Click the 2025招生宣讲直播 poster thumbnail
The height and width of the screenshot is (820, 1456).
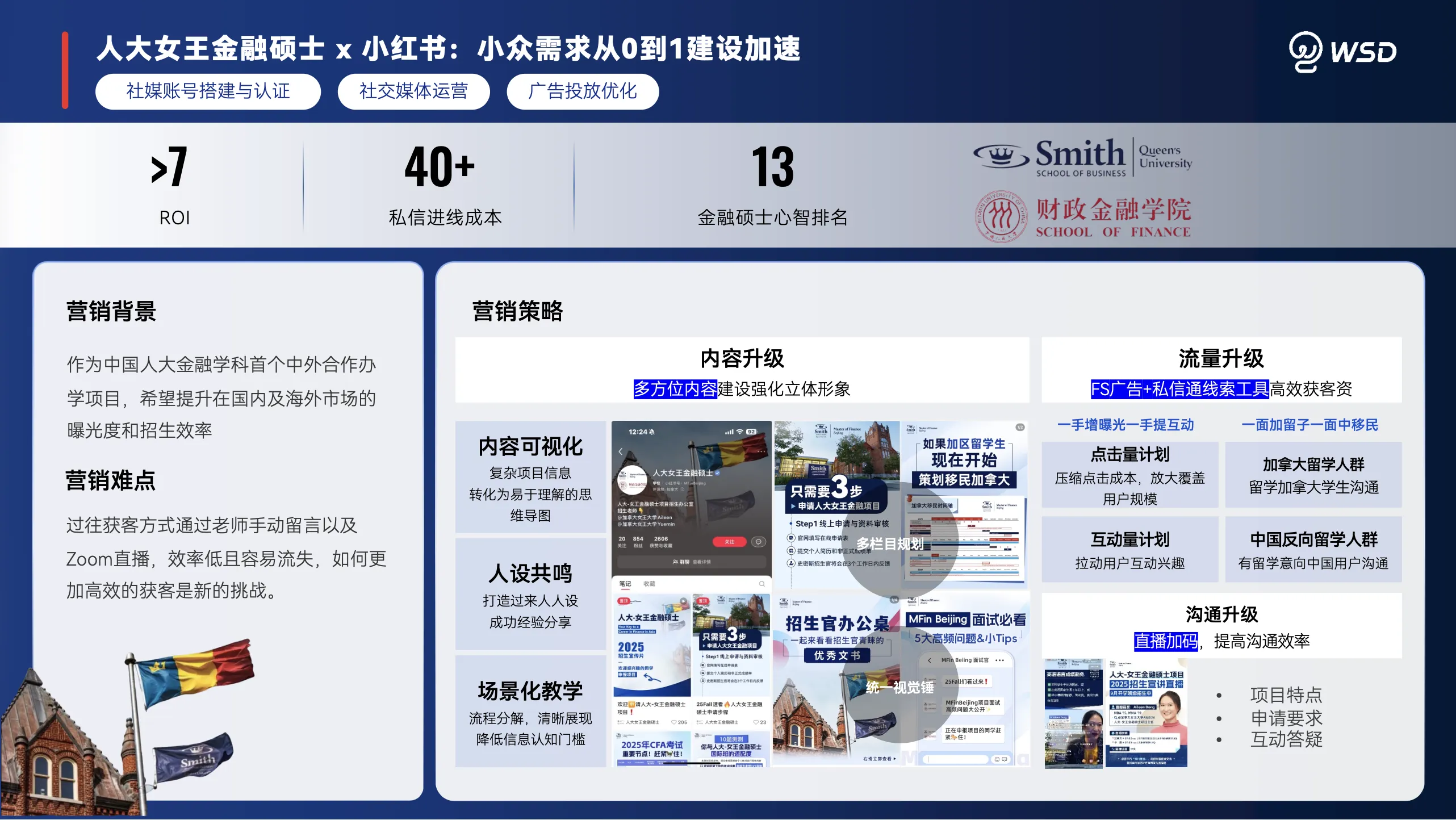[x=1146, y=713]
